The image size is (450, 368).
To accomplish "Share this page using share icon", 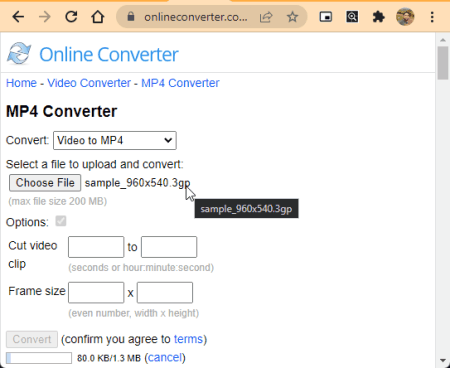I will tap(266, 17).
